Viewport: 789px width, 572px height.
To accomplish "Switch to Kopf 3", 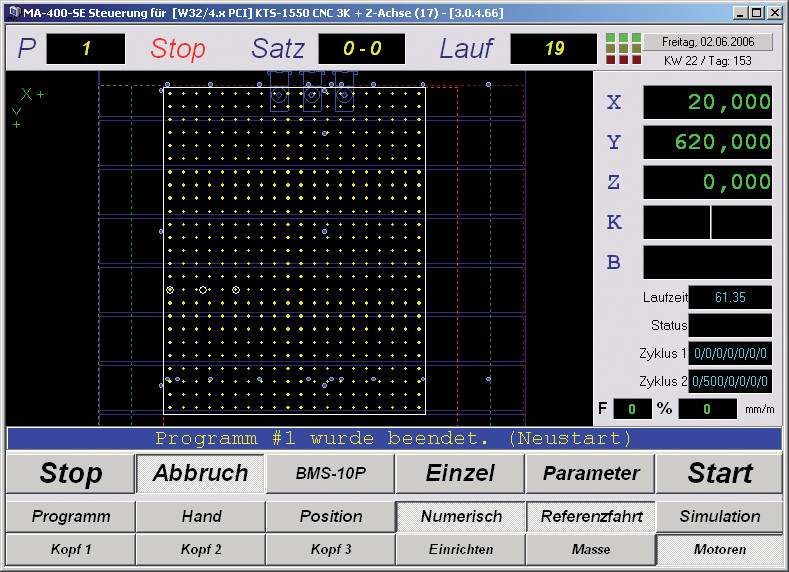I will pos(331,549).
